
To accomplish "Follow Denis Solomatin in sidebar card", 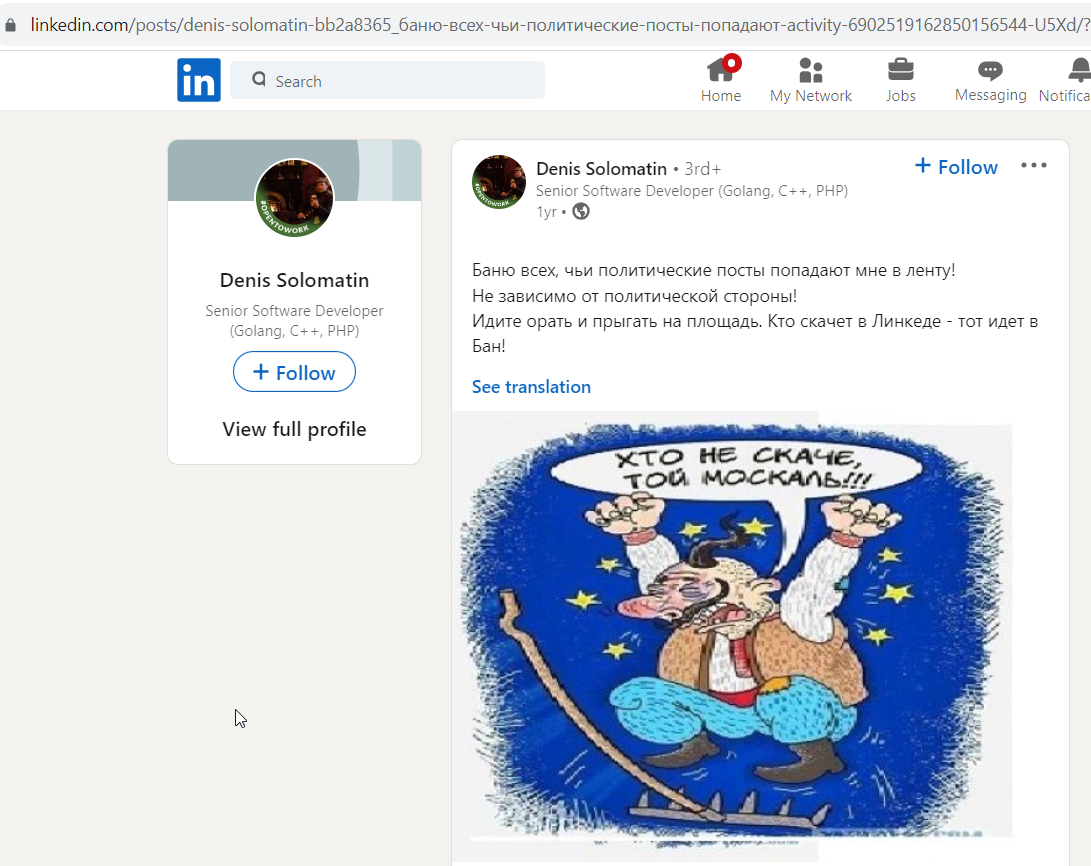I will point(294,372).
